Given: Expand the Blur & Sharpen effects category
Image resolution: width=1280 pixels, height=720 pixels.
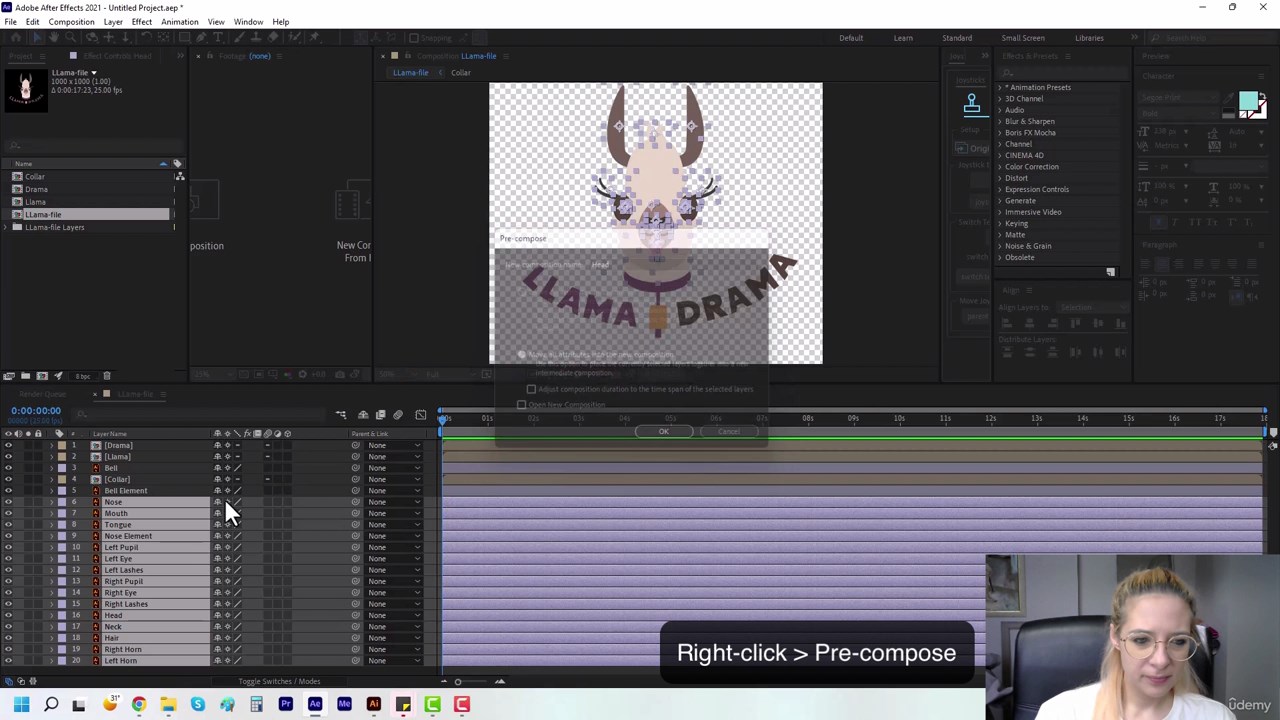Looking at the screenshot, I should 1000,121.
